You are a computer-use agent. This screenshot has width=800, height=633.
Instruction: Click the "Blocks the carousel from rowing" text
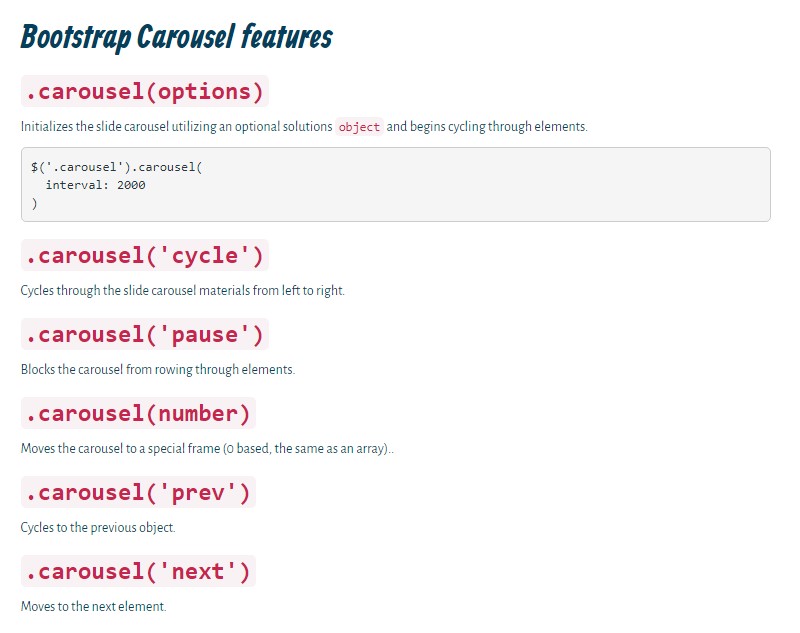(157, 370)
